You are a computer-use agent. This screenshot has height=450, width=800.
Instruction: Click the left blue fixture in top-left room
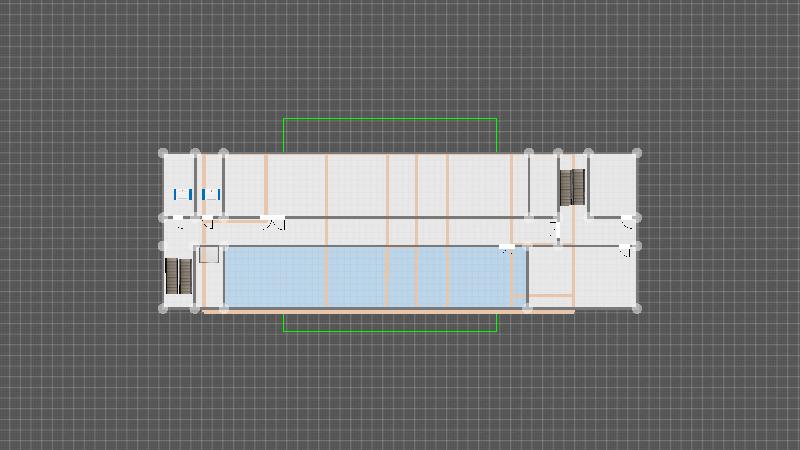[182, 195]
